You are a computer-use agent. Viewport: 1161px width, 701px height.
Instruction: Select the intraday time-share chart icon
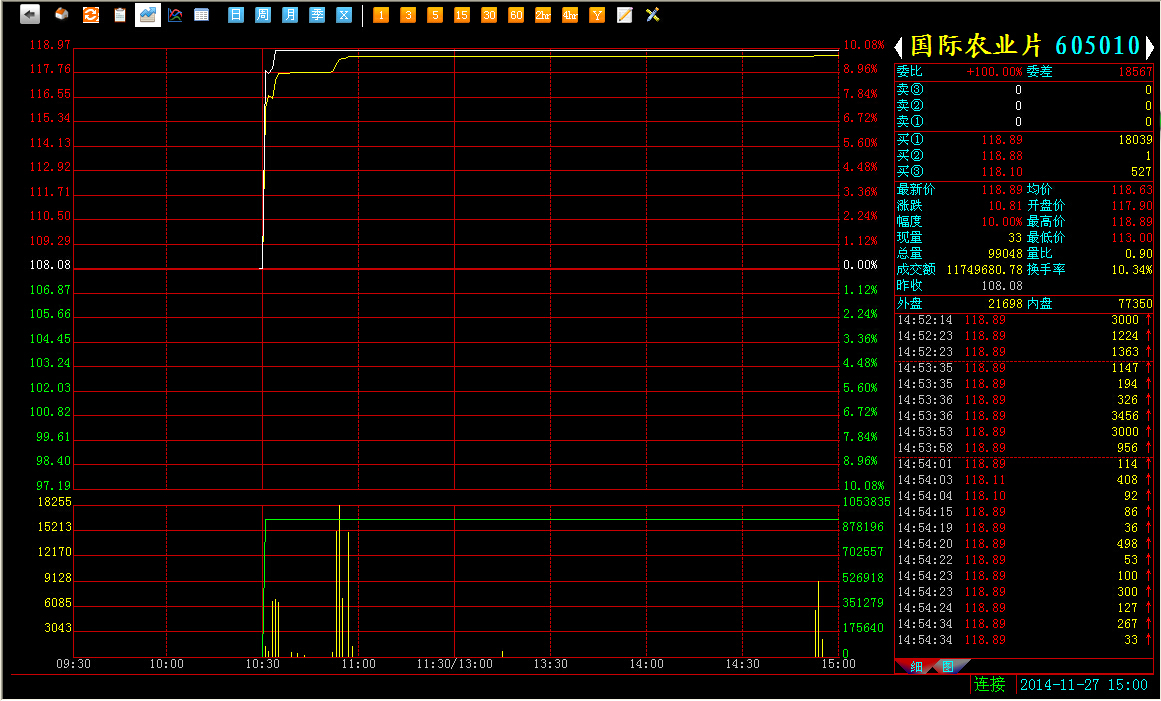tap(148, 15)
